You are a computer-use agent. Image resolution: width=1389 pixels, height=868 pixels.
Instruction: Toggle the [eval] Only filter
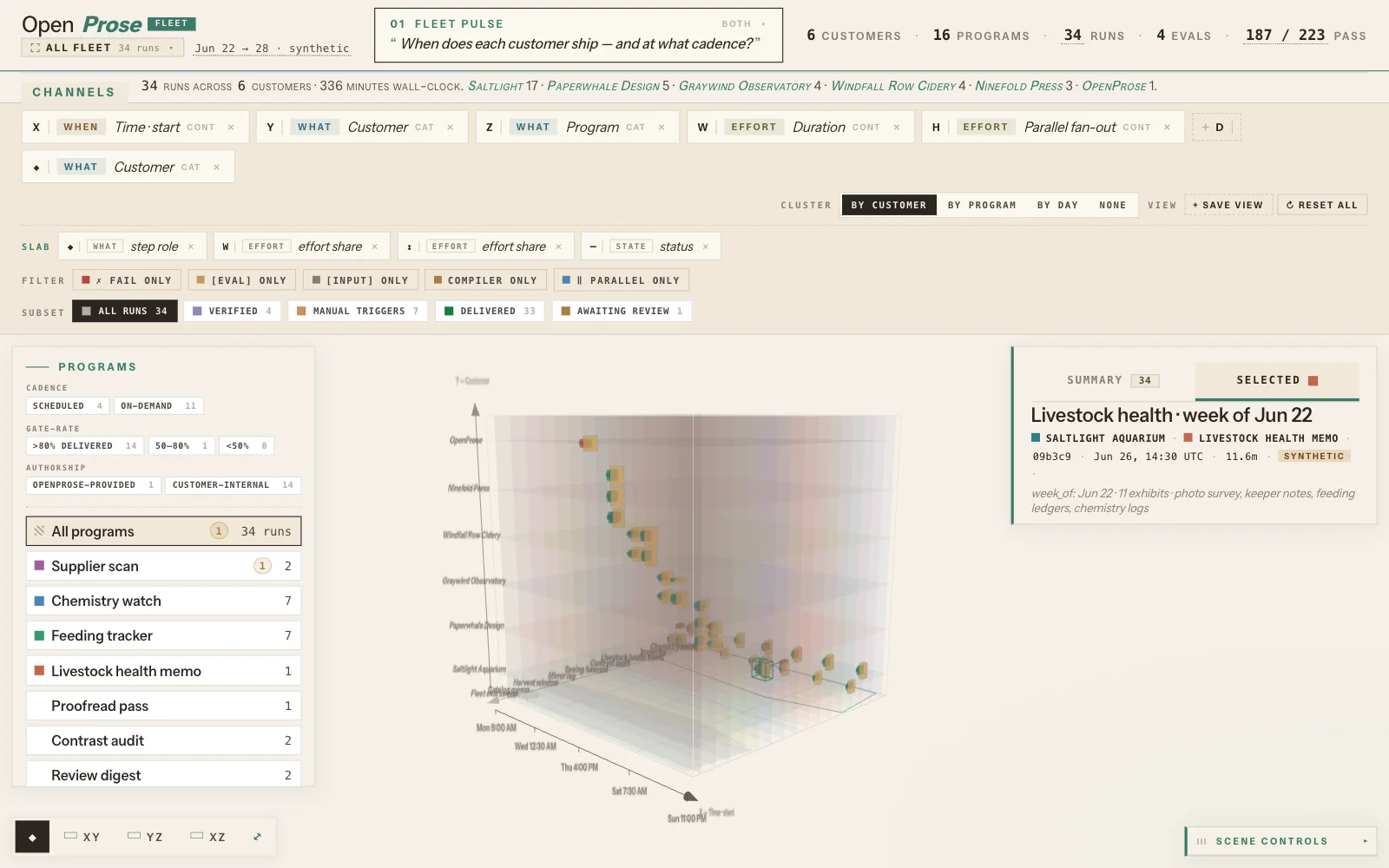(241, 280)
